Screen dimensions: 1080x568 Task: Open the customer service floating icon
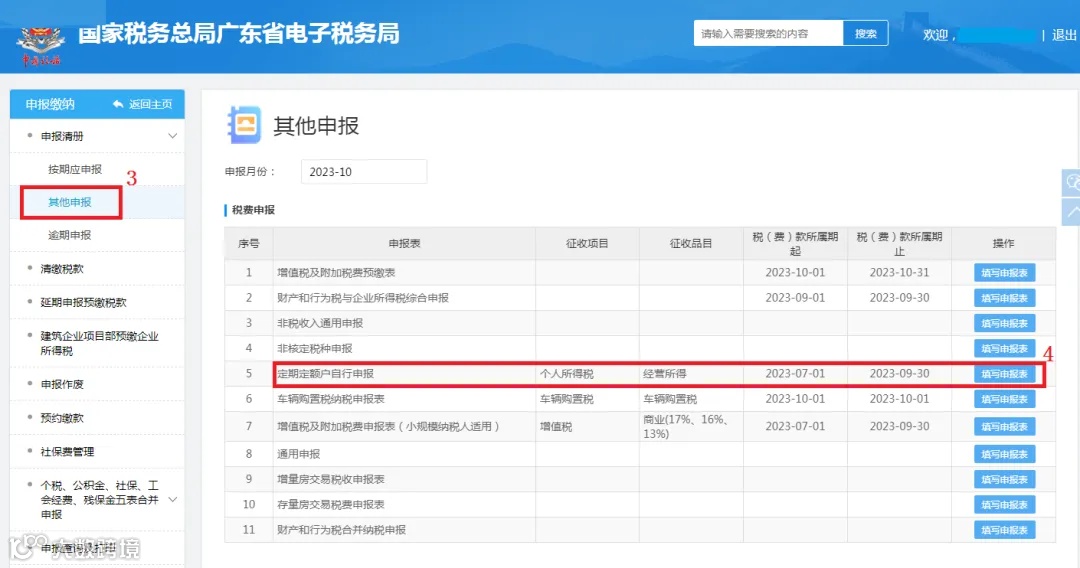coord(1072,182)
